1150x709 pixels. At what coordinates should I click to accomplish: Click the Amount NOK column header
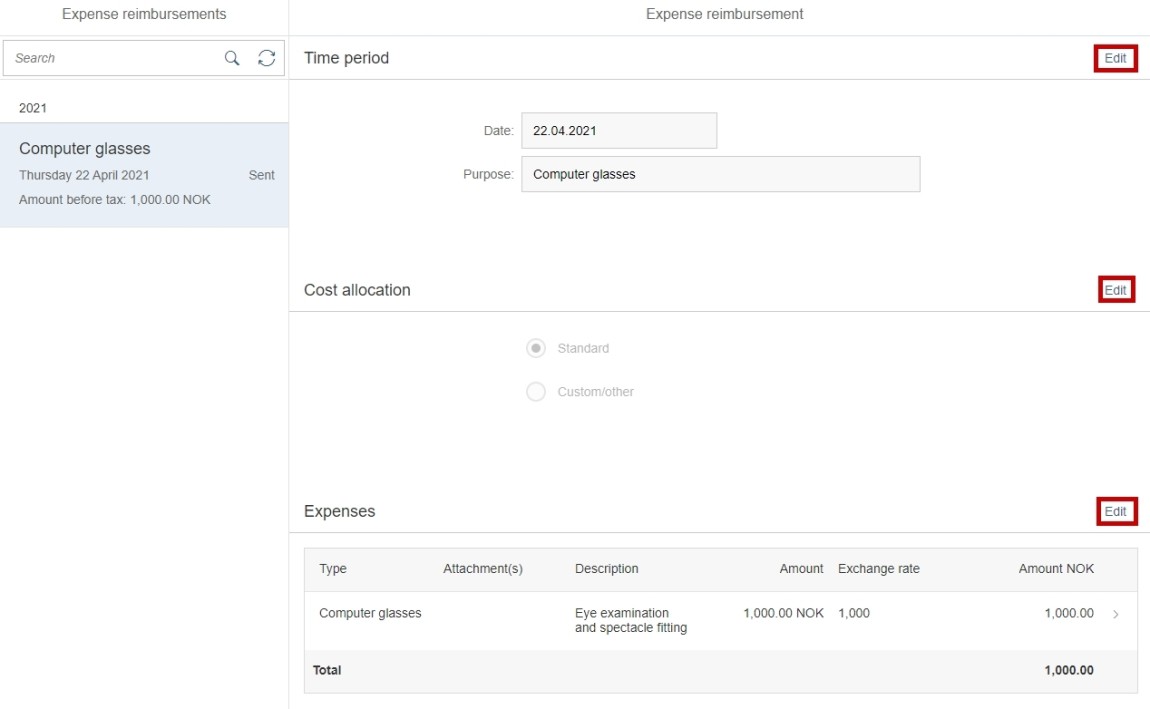click(1056, 569)
